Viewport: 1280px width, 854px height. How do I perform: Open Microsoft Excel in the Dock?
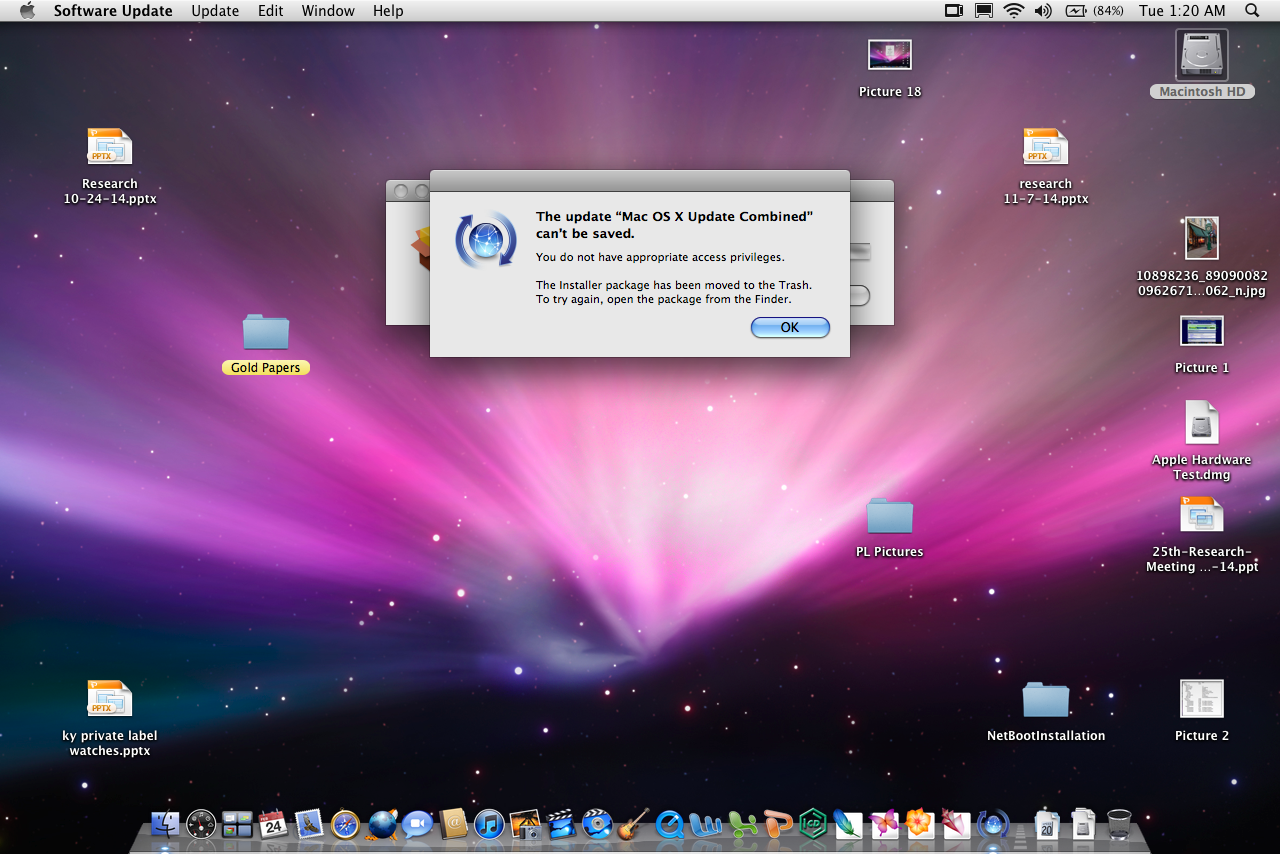click(742, 824)
